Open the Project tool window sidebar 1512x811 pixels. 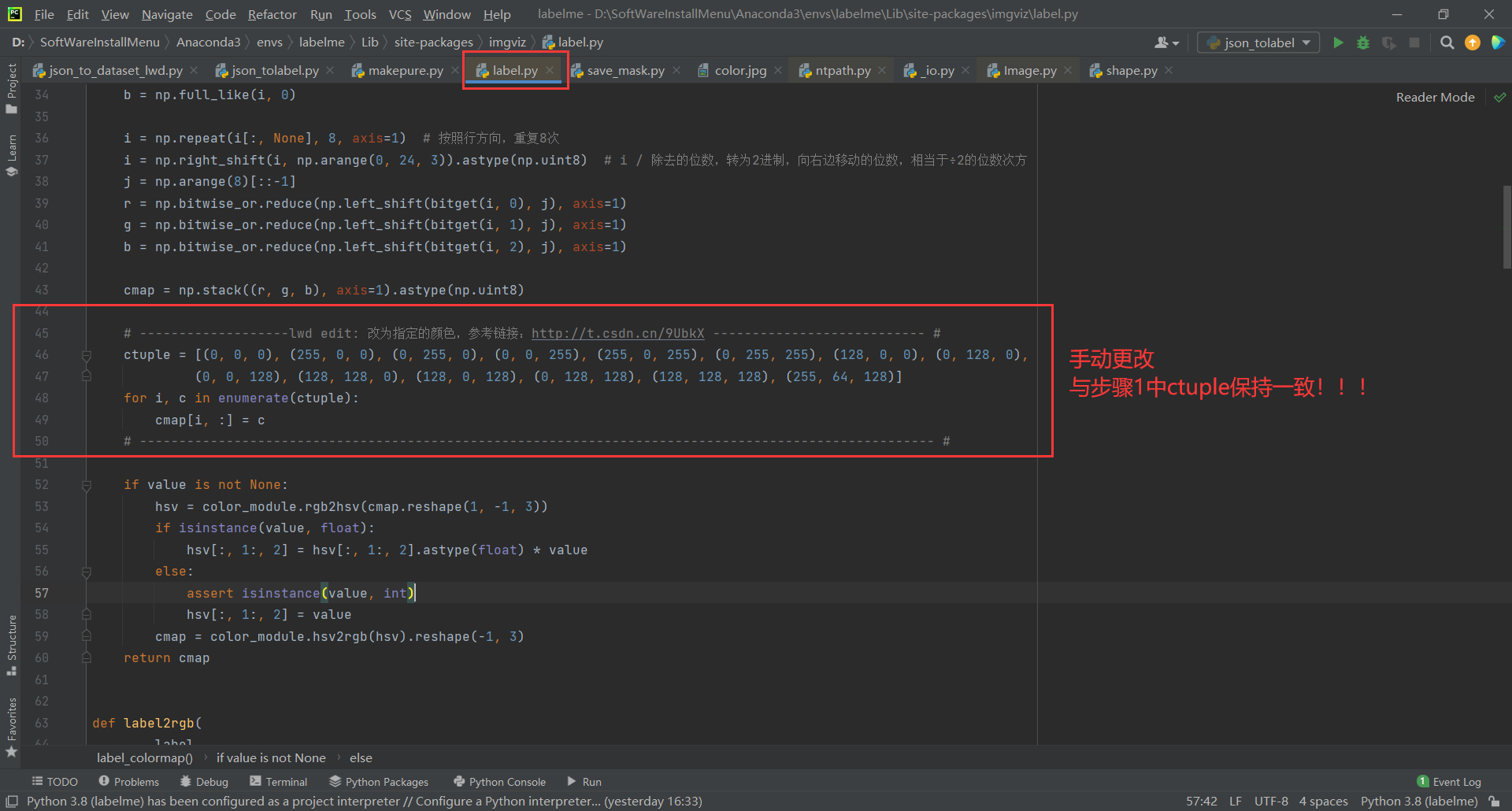(x=11, y=87)
